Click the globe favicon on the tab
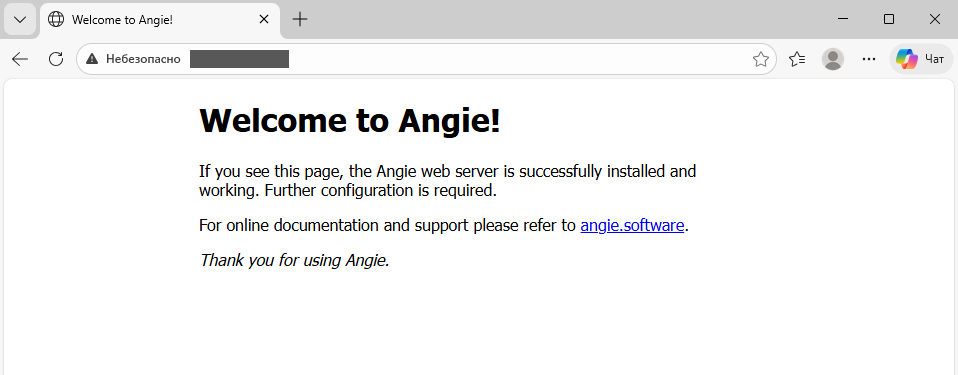This screenshot has width=958, height=375. [56, 20]
